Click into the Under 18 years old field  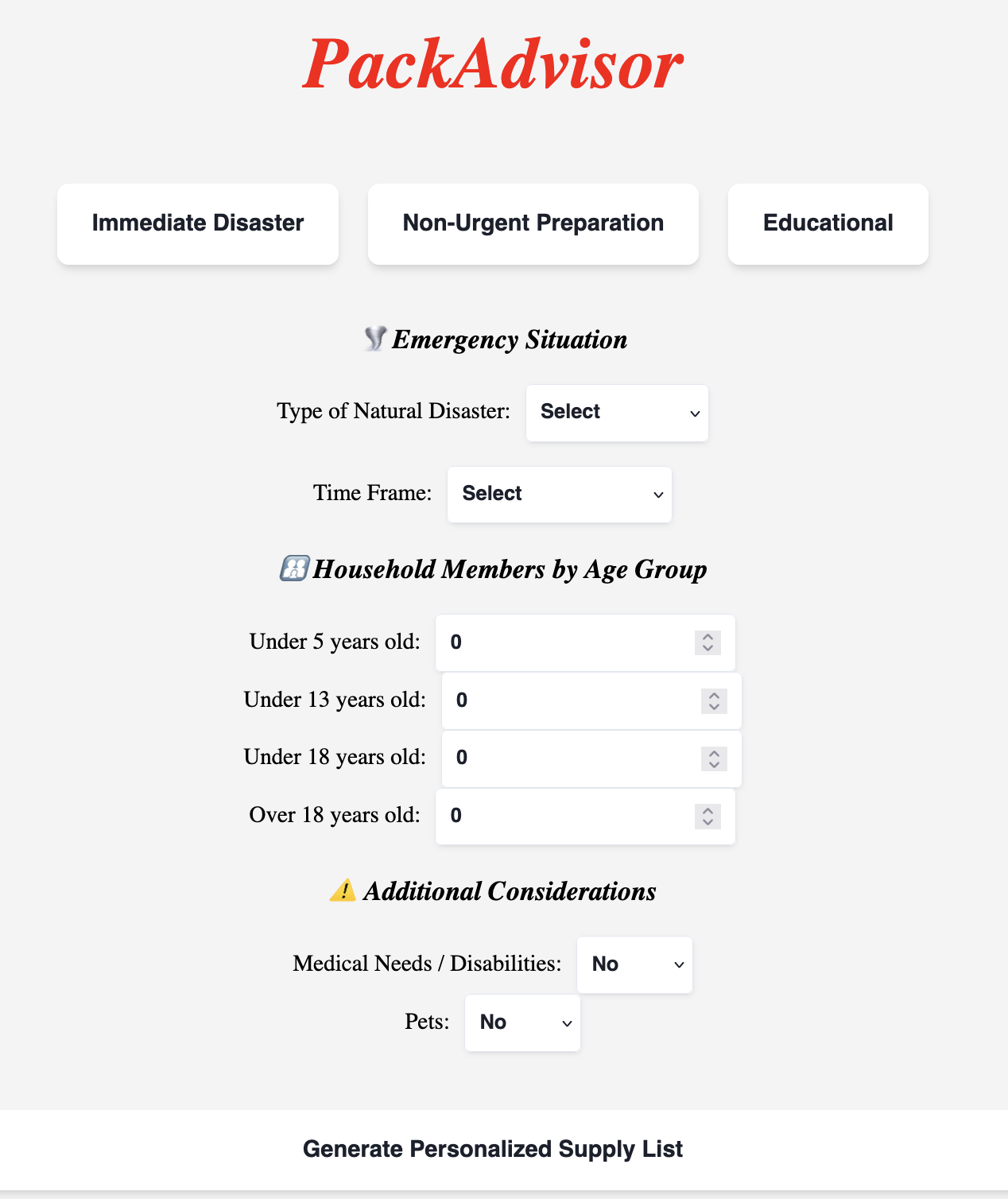(x=571, y=759)
